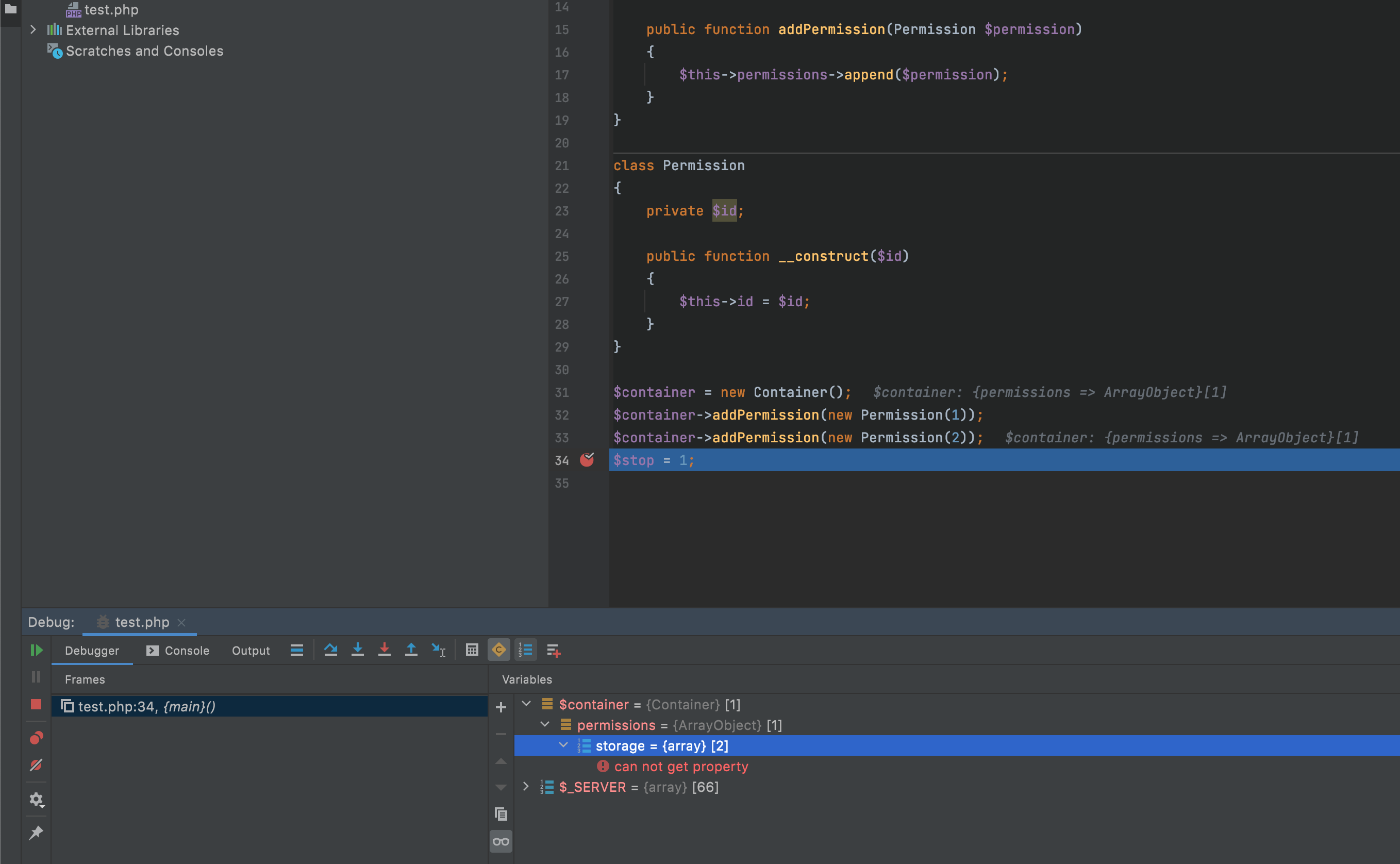Click the append call on line 17
The image size is (1400, 864).
point(868,75)
